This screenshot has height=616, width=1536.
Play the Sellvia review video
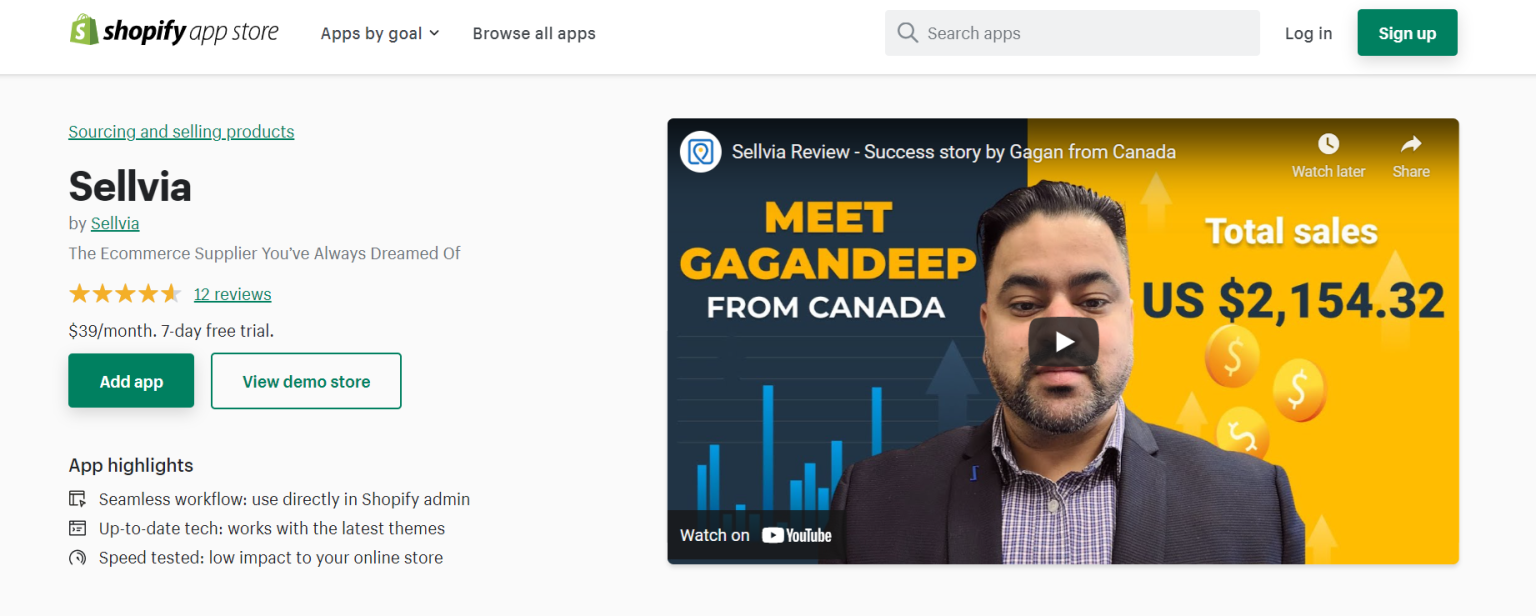(x=1063, y=342)
